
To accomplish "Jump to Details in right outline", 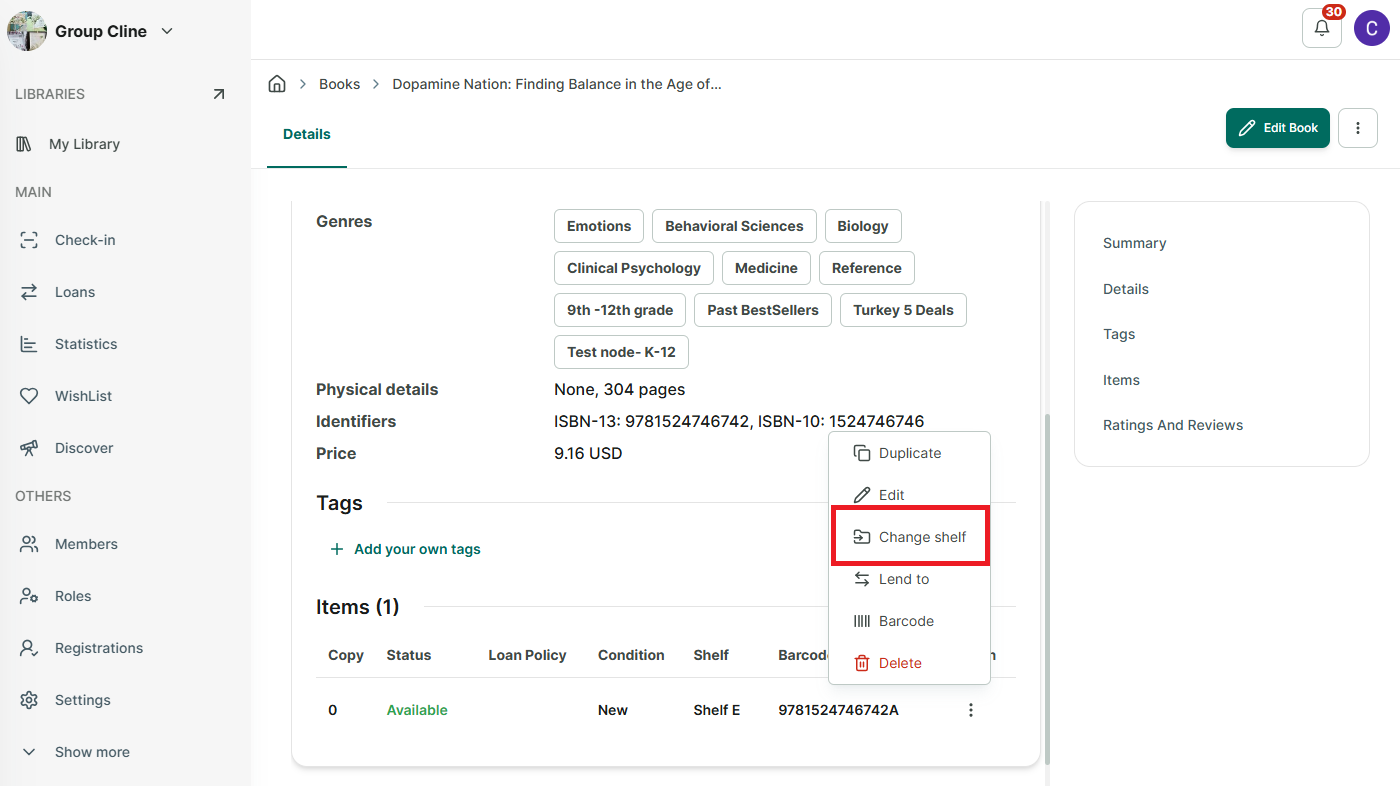I will [1126, 289].
